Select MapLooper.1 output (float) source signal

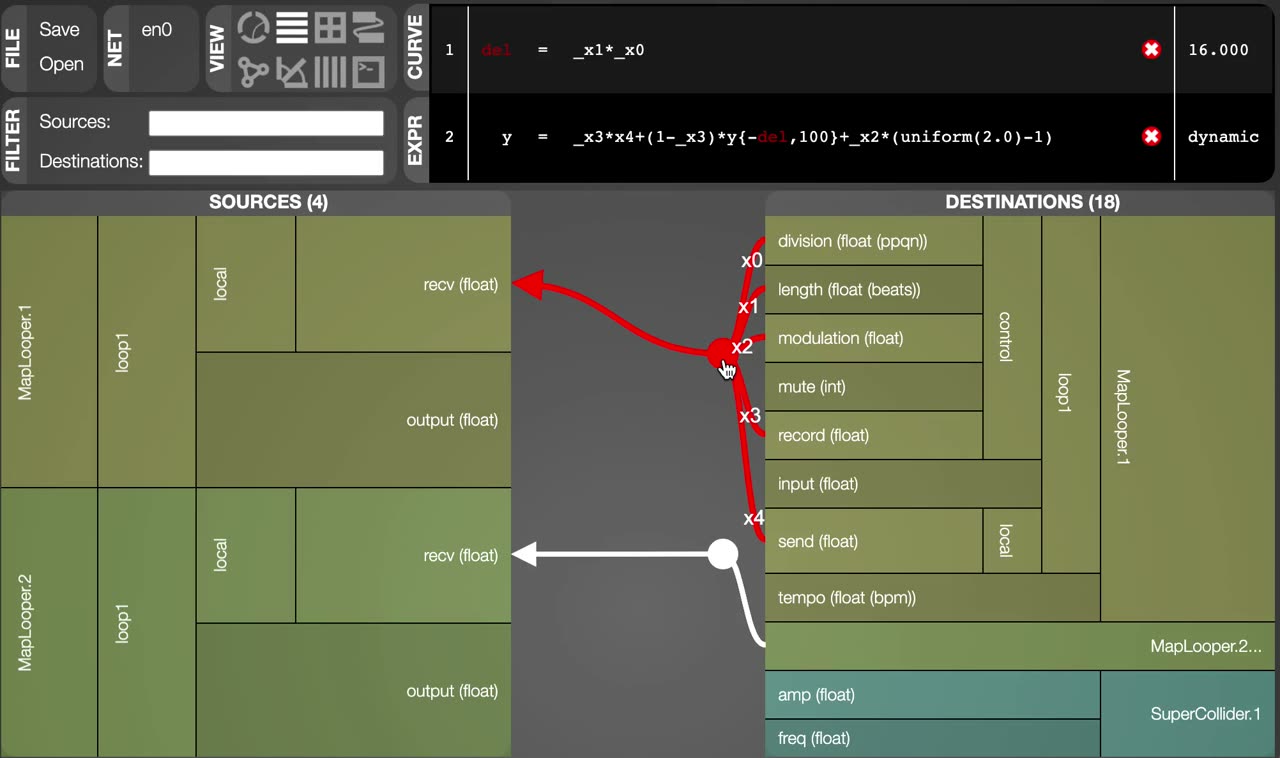coord(354,420)
